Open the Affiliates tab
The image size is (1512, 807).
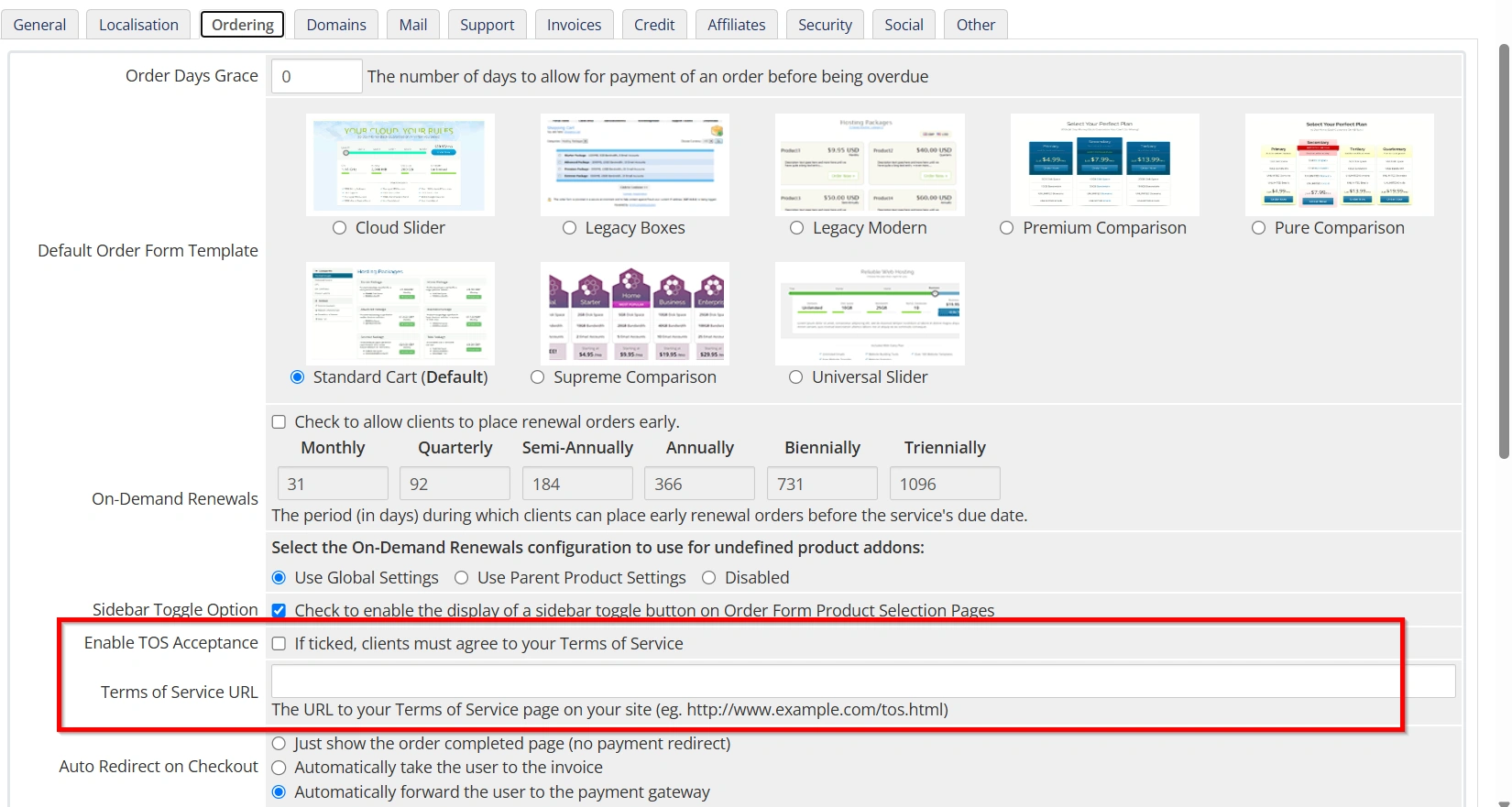tap(737, 25)
